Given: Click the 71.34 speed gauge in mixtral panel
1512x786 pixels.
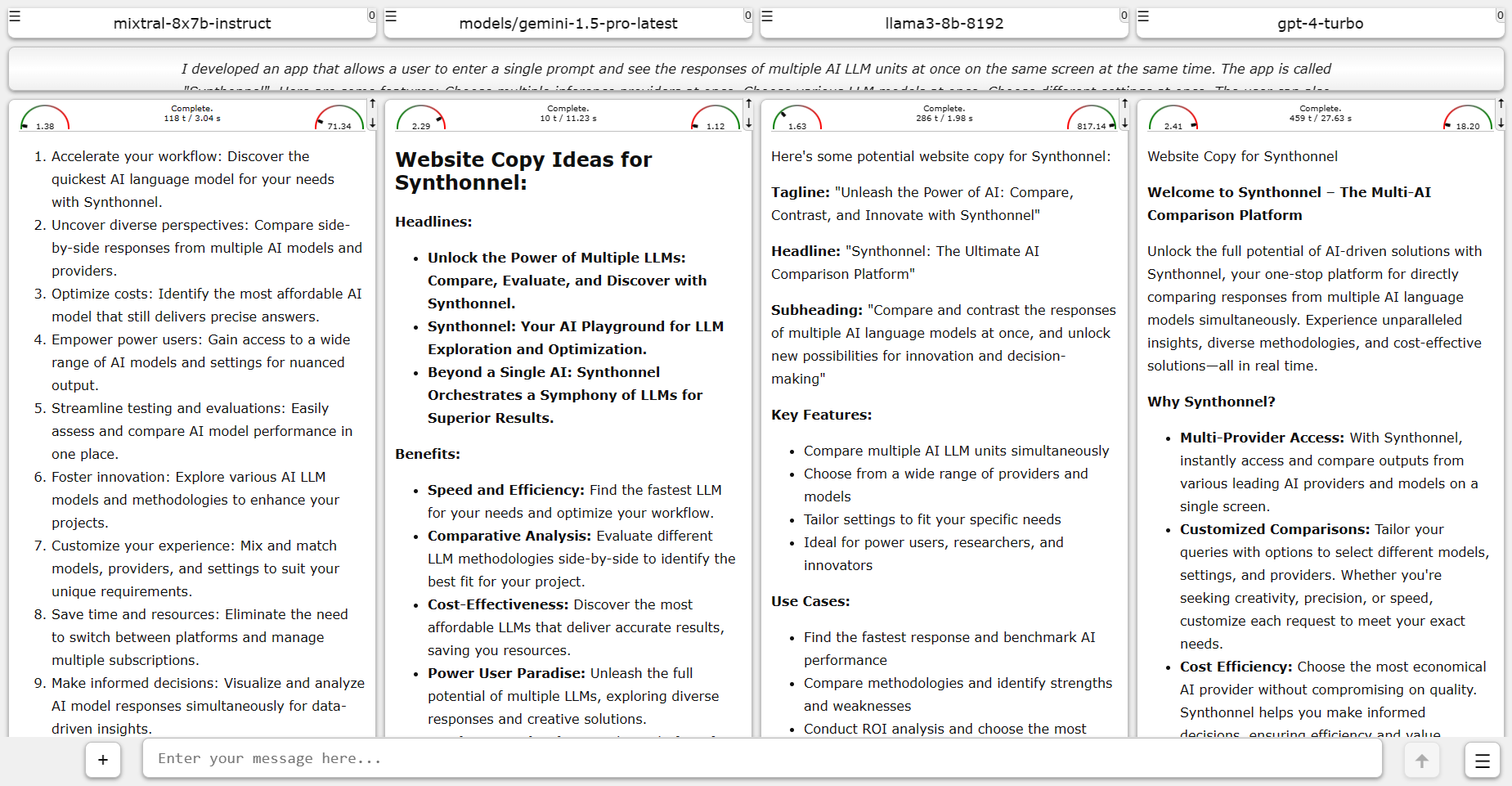Looking at the screenshot, I should [339, 118].
